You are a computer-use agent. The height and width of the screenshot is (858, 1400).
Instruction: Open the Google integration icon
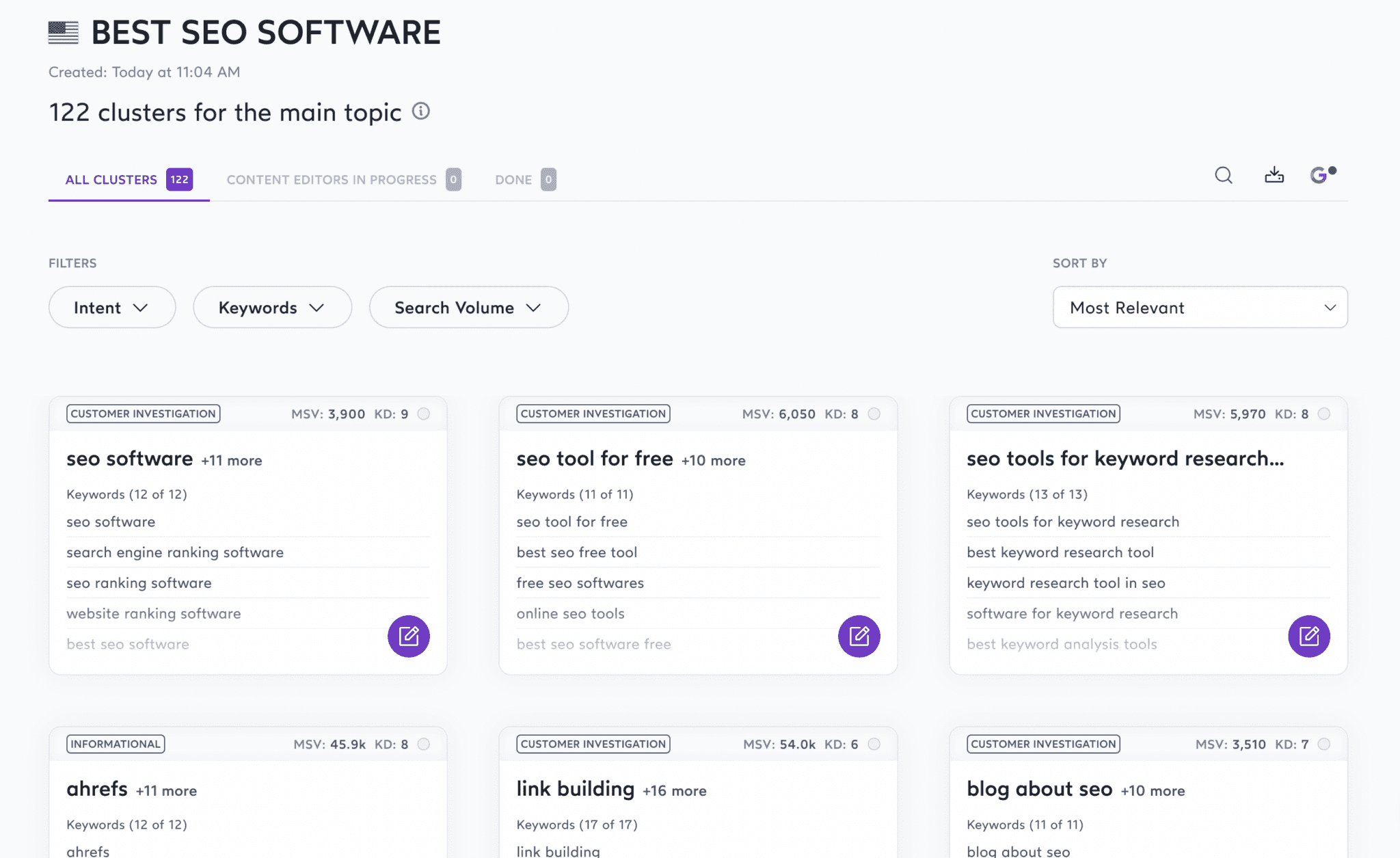[1319, 176]
